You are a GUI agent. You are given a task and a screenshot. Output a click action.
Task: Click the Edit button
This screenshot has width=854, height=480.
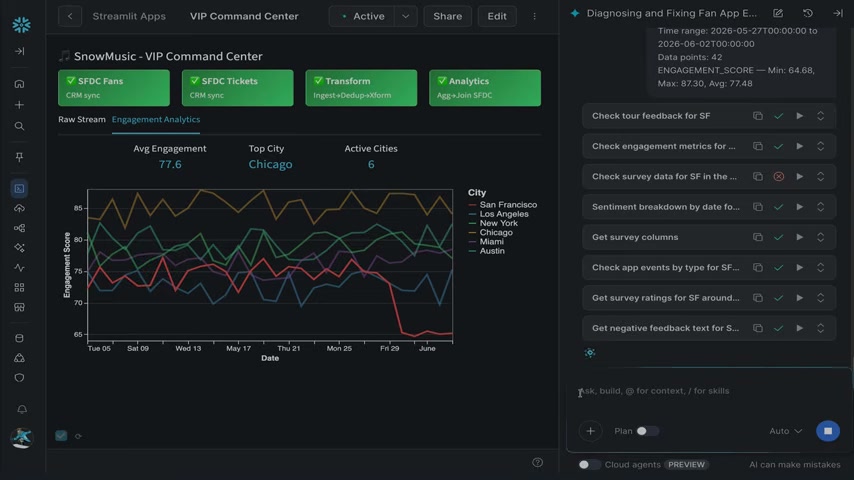tap(497, 16)
